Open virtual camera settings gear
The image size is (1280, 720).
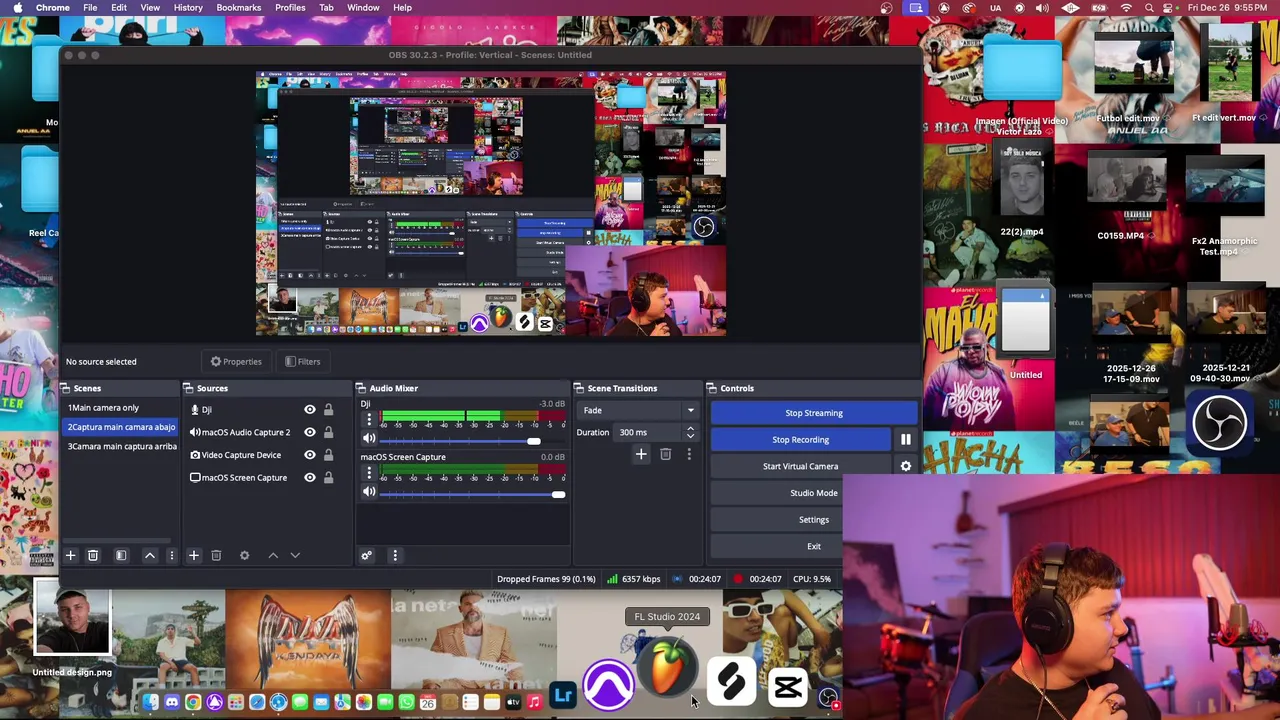(906, 467)
